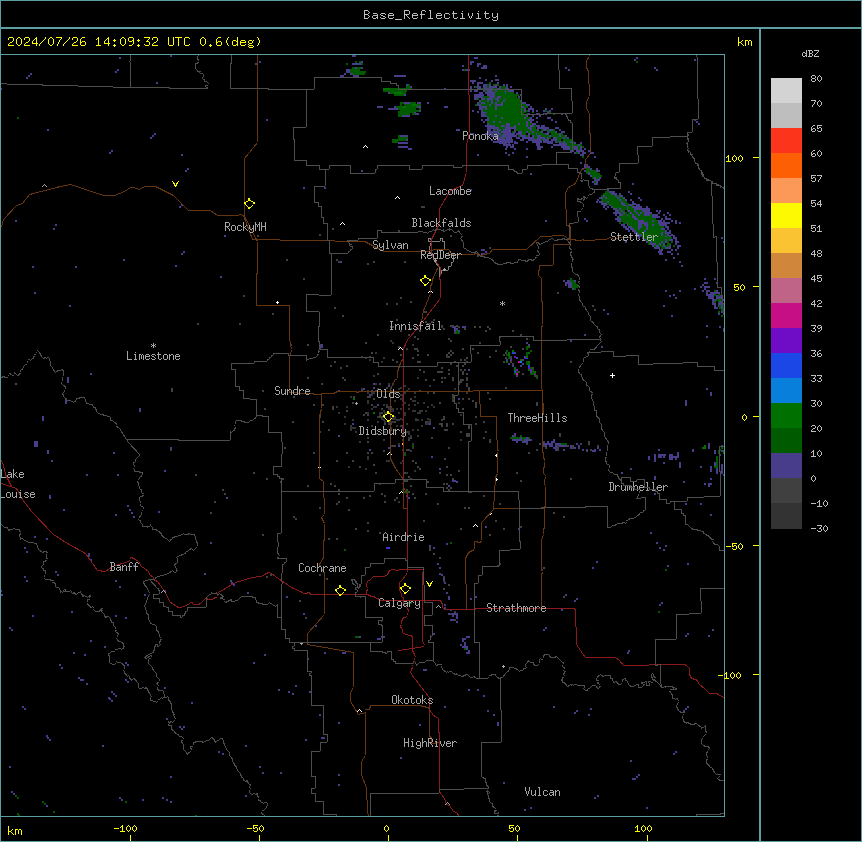This screenshot has width=862, height=842.
Task: Click the yellow diamond marker south of RedDeer
Action: (425, 280)
